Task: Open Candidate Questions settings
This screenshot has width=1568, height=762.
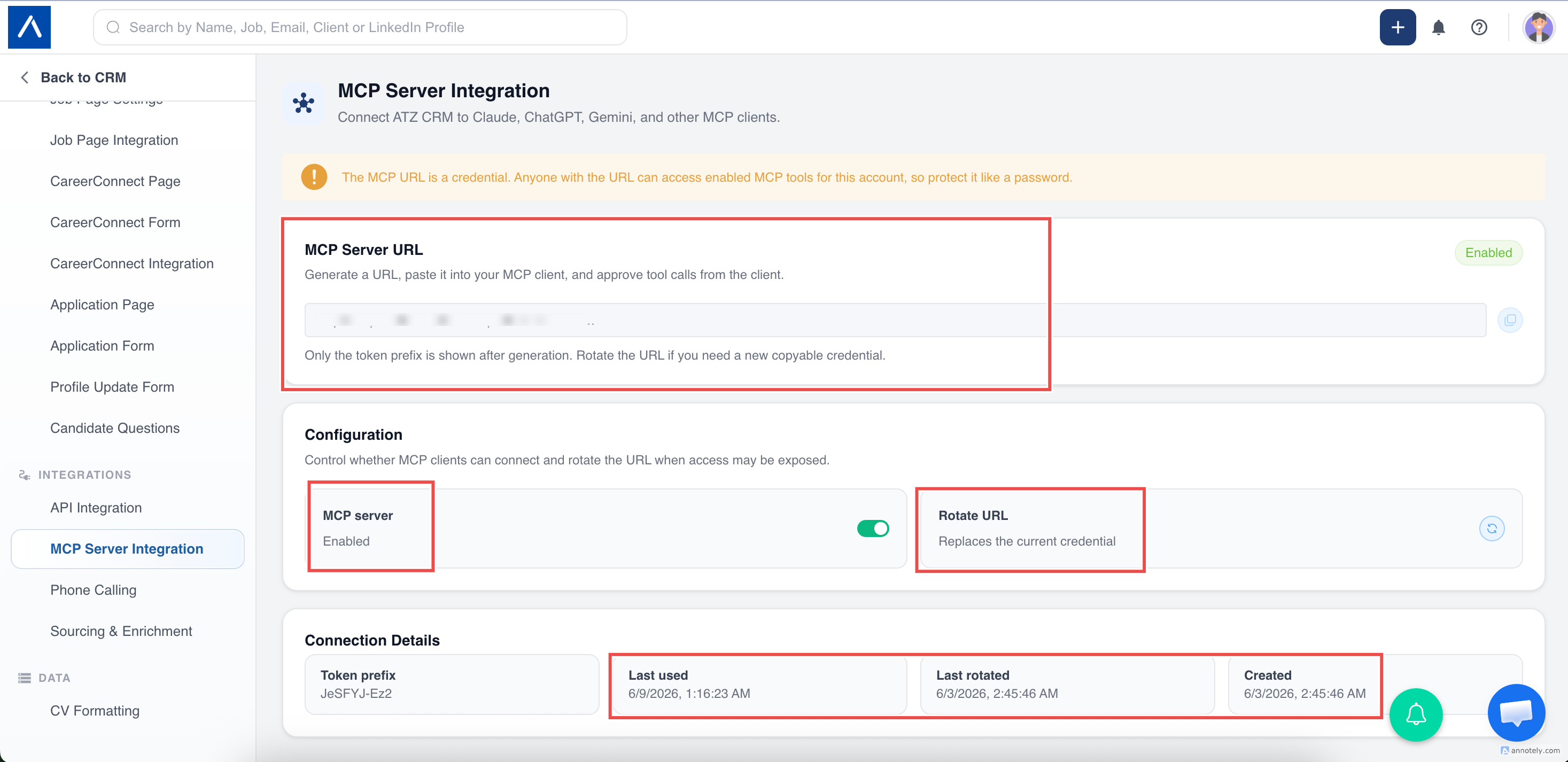Action: [115, 428]
